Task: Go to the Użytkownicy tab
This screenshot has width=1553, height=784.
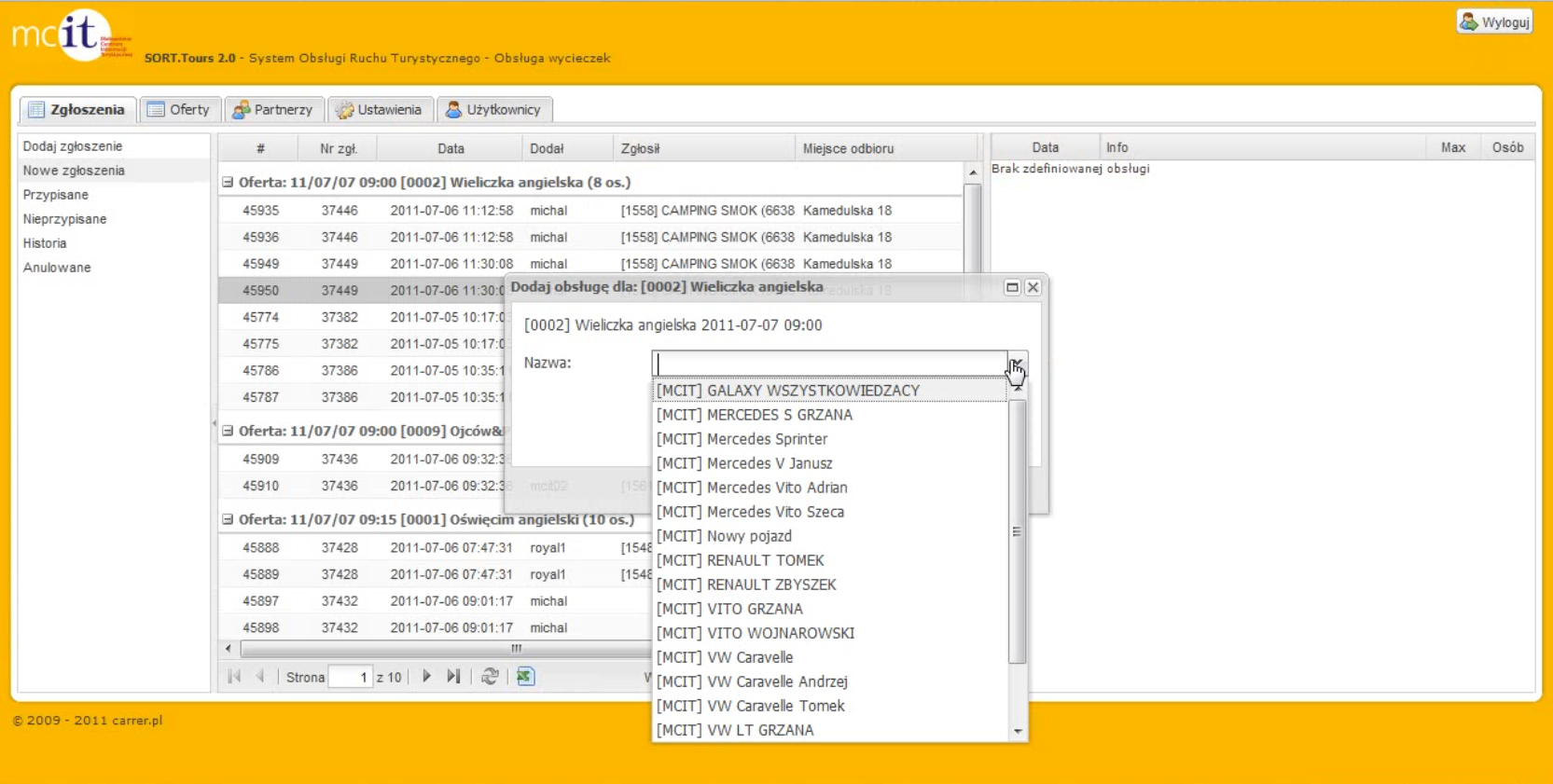Action: click(x=493, y=109)
